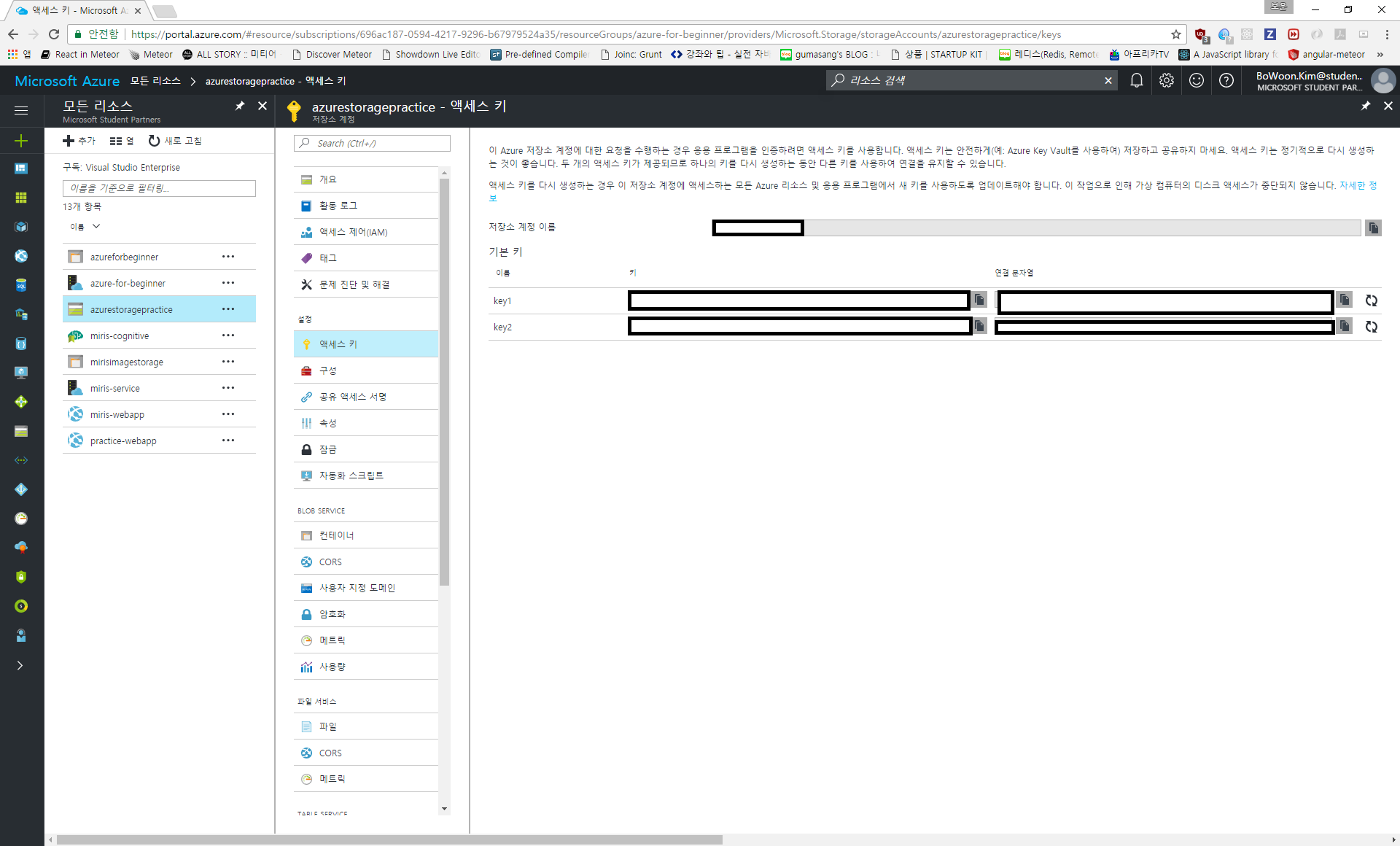Open the 공유 액세스 서명 menu item
Viewport: 1400px width, 846px height.
pyautogui.click(x=366, y=397)
